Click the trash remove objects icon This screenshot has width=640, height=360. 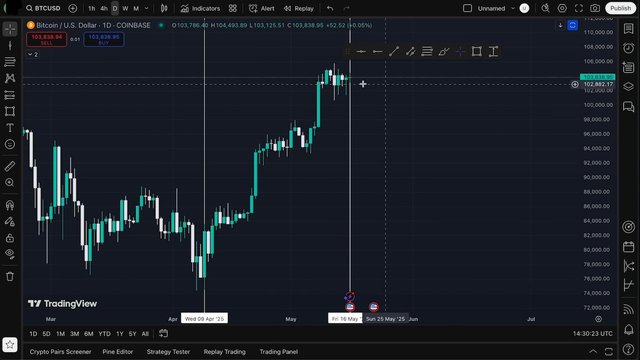10,276
